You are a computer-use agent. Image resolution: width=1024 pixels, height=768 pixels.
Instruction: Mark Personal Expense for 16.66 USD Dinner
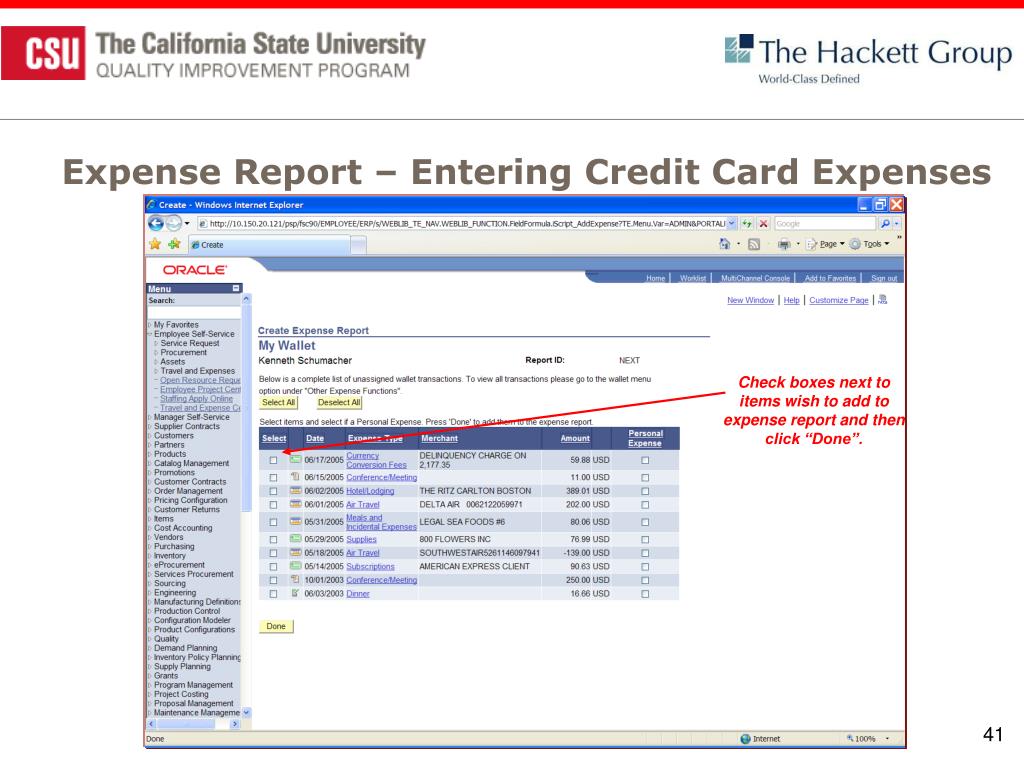[645, 594]
